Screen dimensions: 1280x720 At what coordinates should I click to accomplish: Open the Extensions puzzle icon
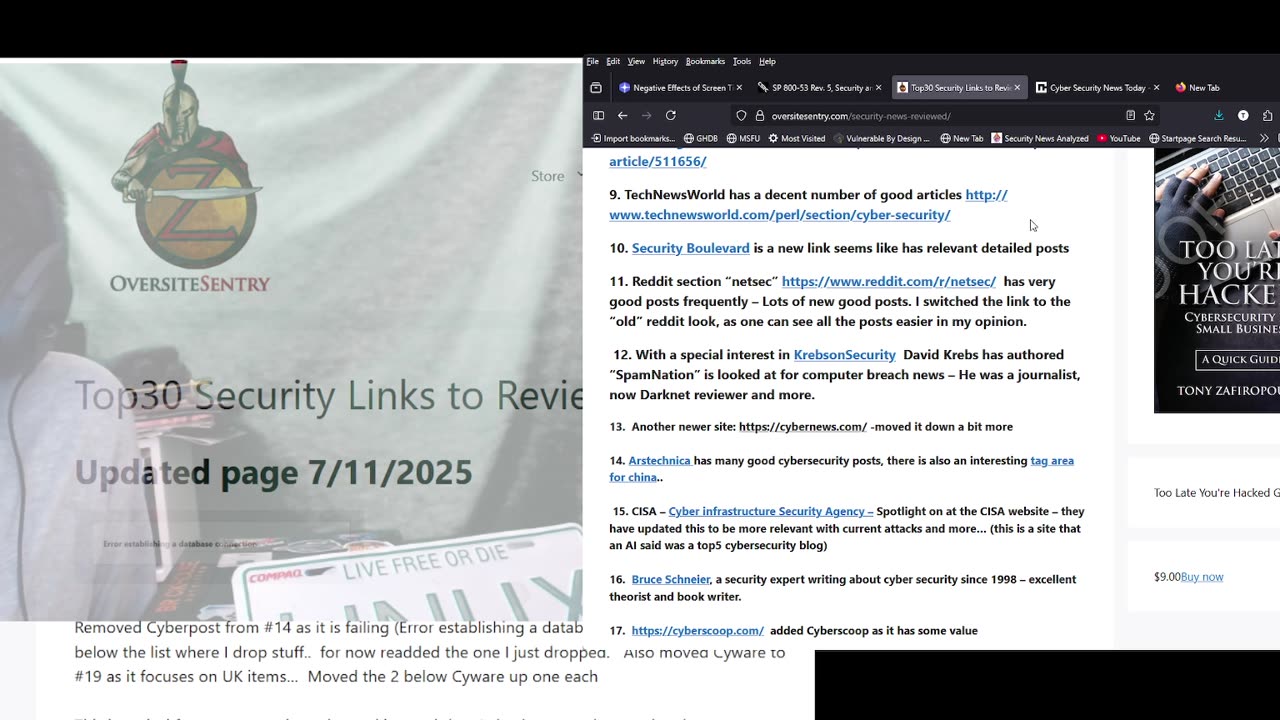pyautogui.click(x=1267, y=116)
